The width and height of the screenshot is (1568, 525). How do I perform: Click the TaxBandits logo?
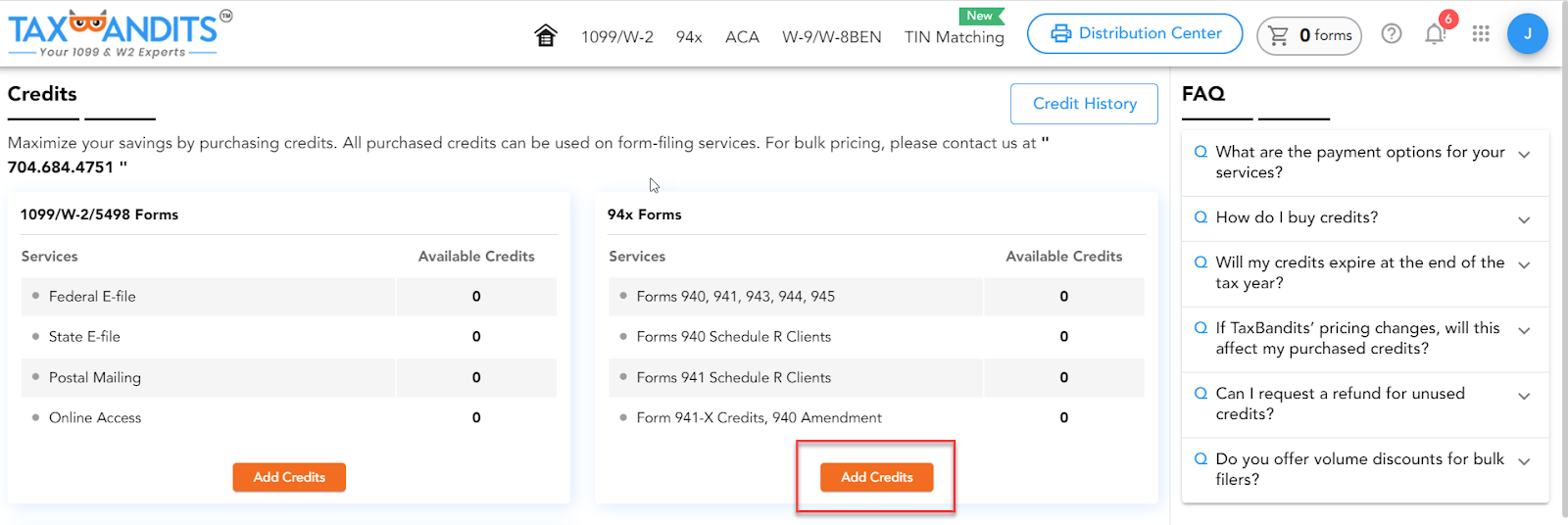(120, 33)
